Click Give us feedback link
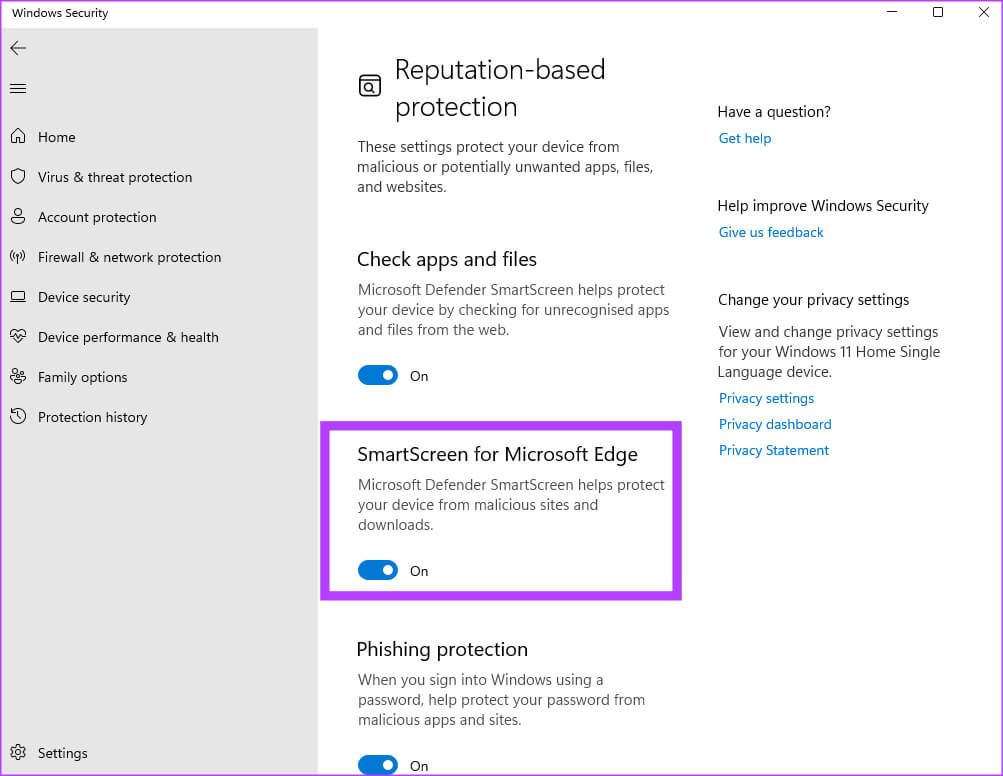The height and width of the screenshot is (776, 1003). click(x=771, y=232)
